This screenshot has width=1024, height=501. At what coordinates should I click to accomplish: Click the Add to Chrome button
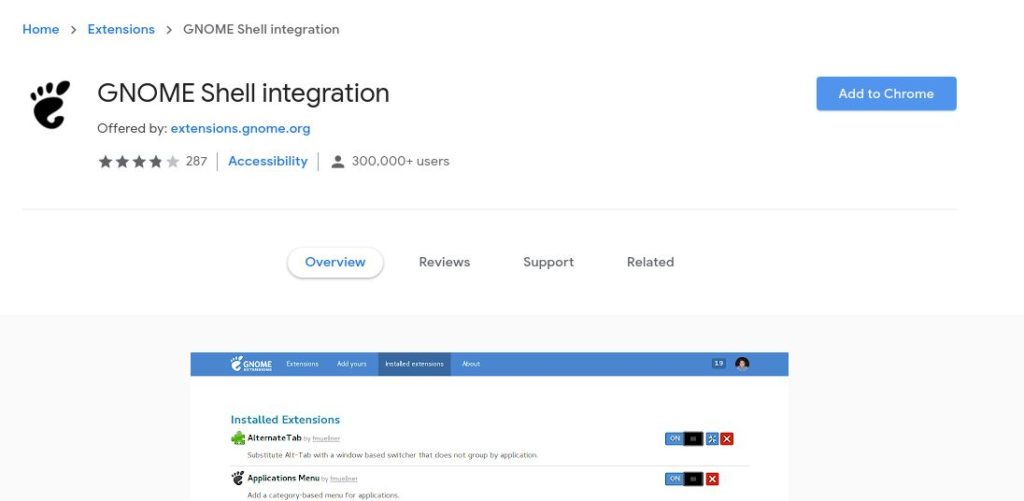coord(886,93)
